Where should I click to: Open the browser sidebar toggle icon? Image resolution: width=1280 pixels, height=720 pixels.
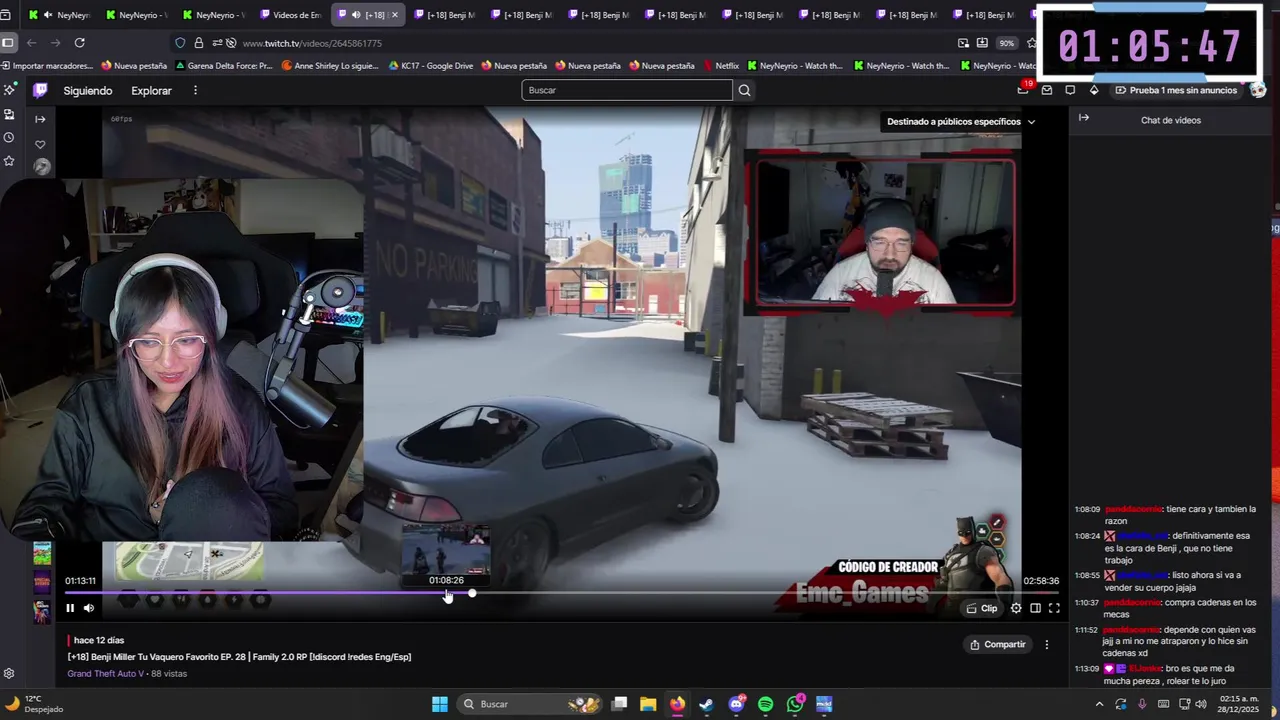coord(8,43)
